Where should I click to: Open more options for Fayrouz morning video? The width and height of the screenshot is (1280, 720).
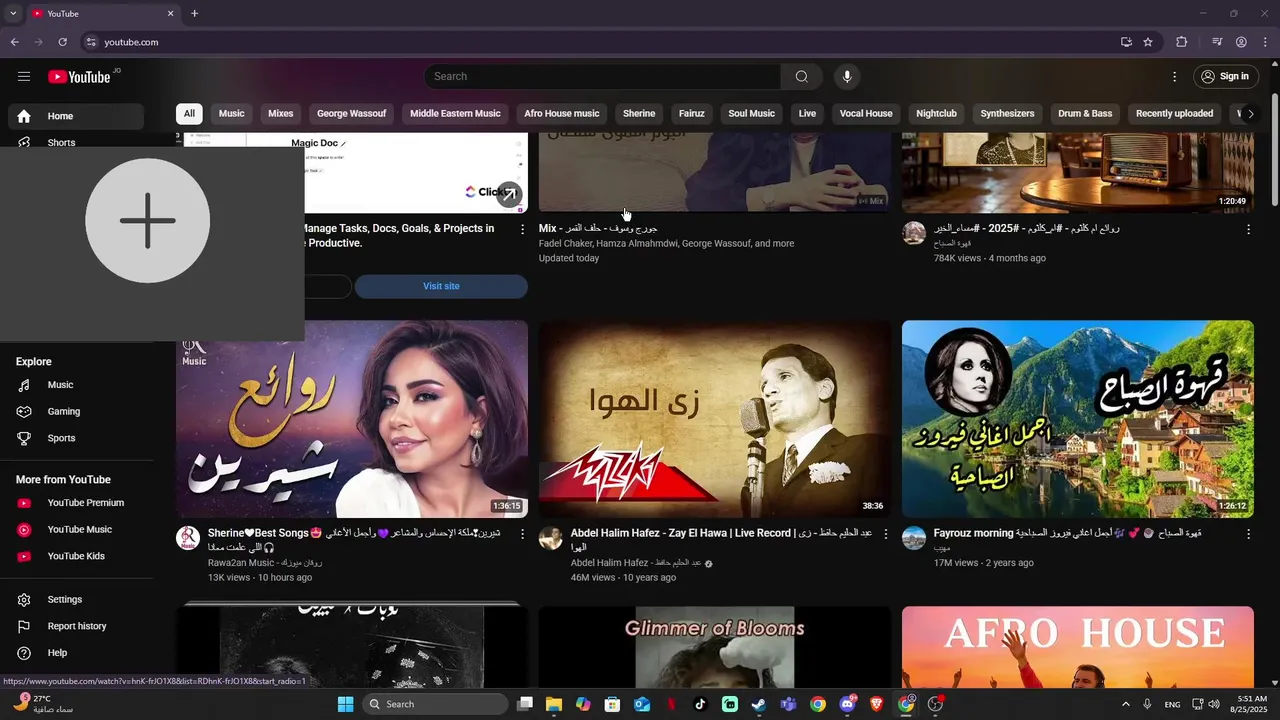pos(1248,534)
